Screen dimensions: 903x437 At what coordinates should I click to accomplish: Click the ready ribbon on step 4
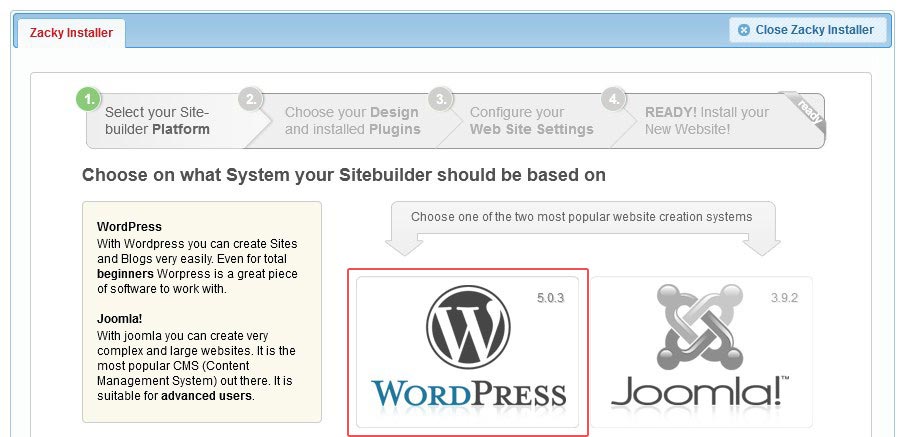click(807, 113)
